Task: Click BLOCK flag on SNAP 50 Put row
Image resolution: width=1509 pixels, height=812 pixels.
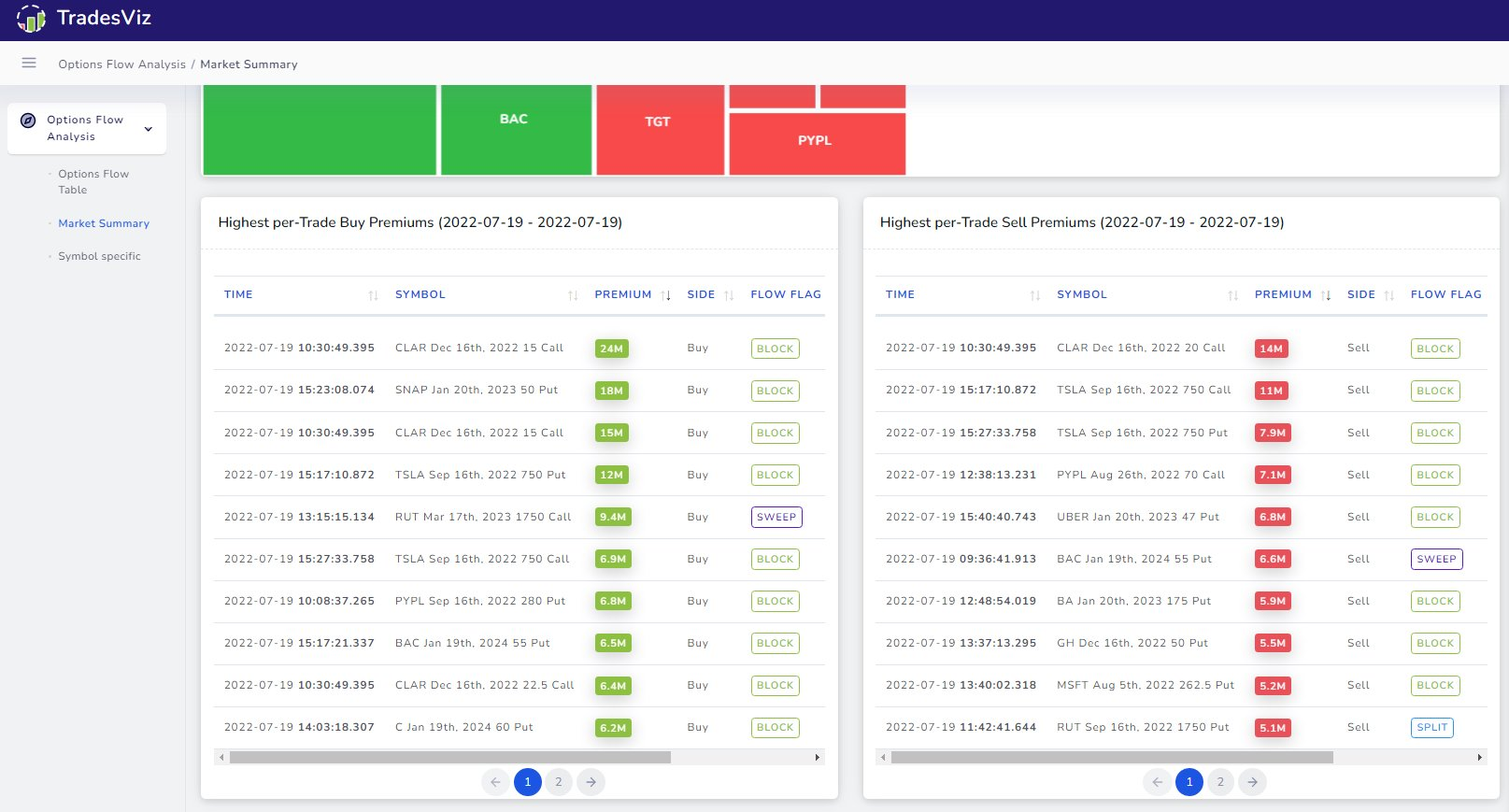Action: [x=776, y=391]
